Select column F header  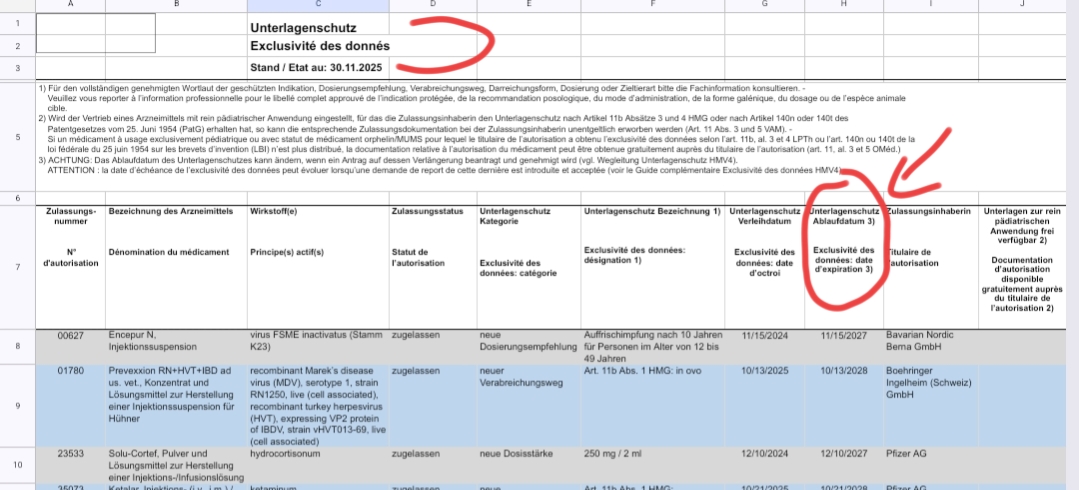pos(653,6)
